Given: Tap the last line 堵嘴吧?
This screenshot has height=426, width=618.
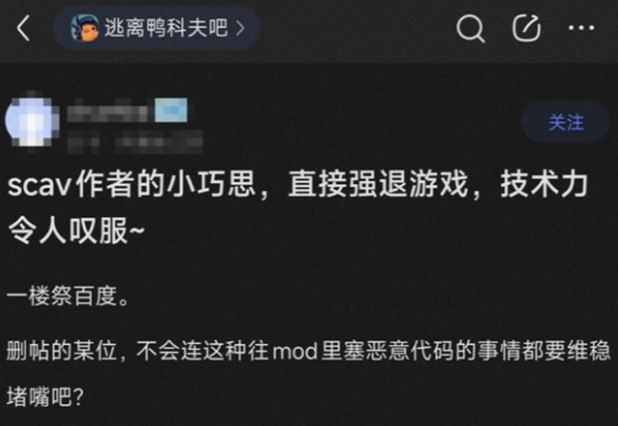Looking at the screenshot, I should (x=45, y=397).
